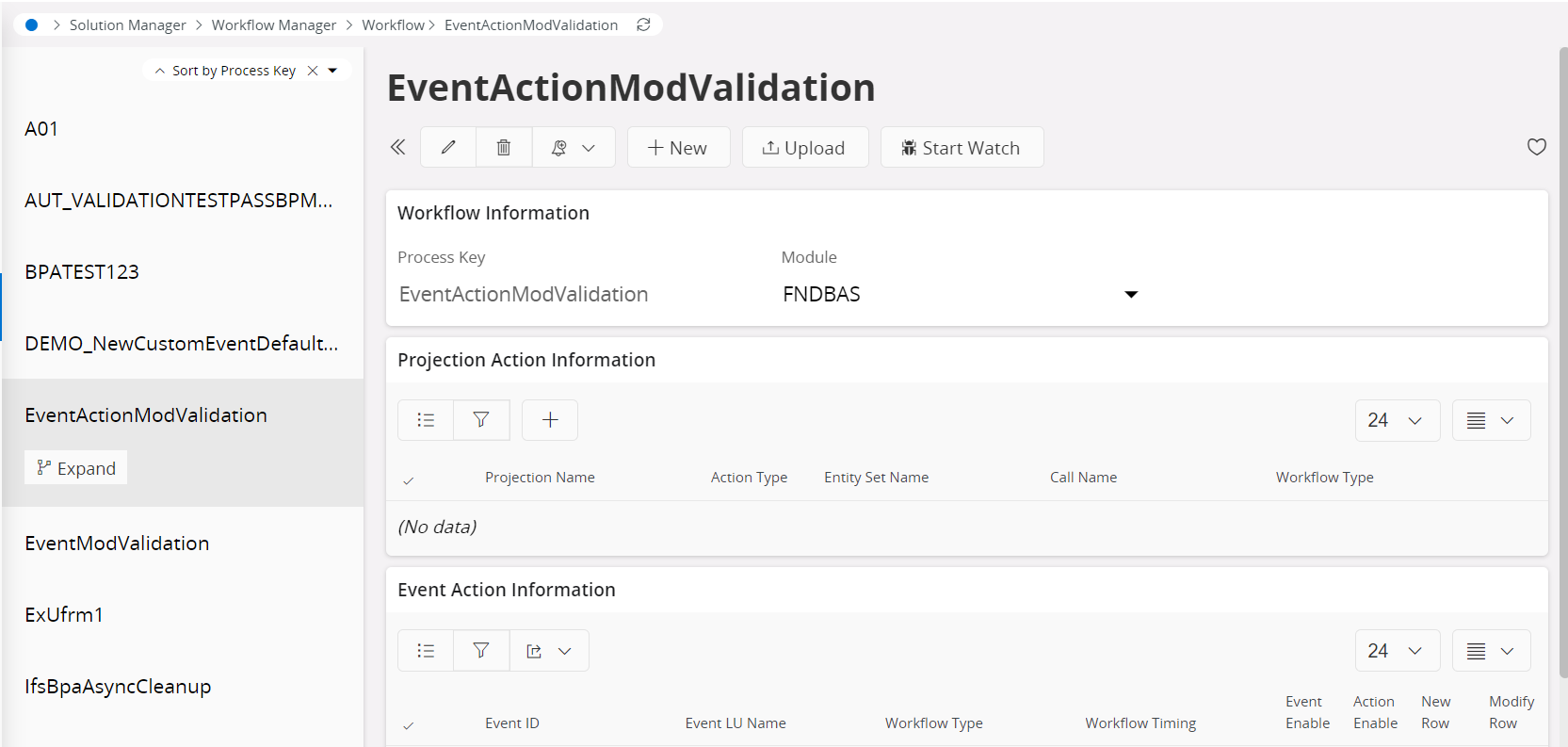Click the vertical page scrollbar
The image size is (1568, 747).
coord(1562,358)
